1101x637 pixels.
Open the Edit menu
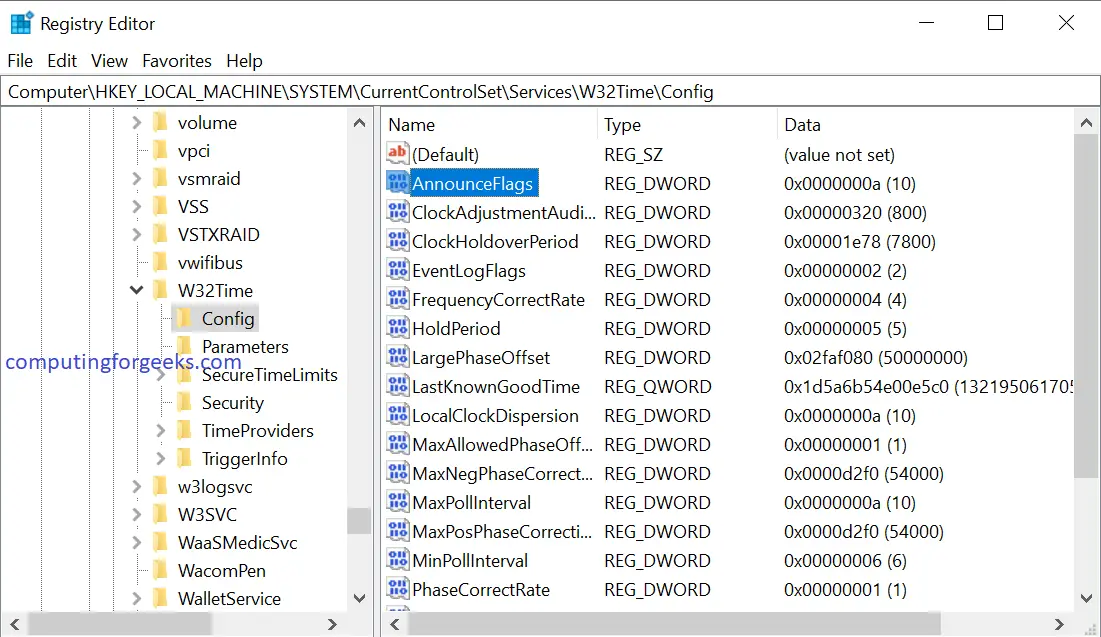point(62,61)
